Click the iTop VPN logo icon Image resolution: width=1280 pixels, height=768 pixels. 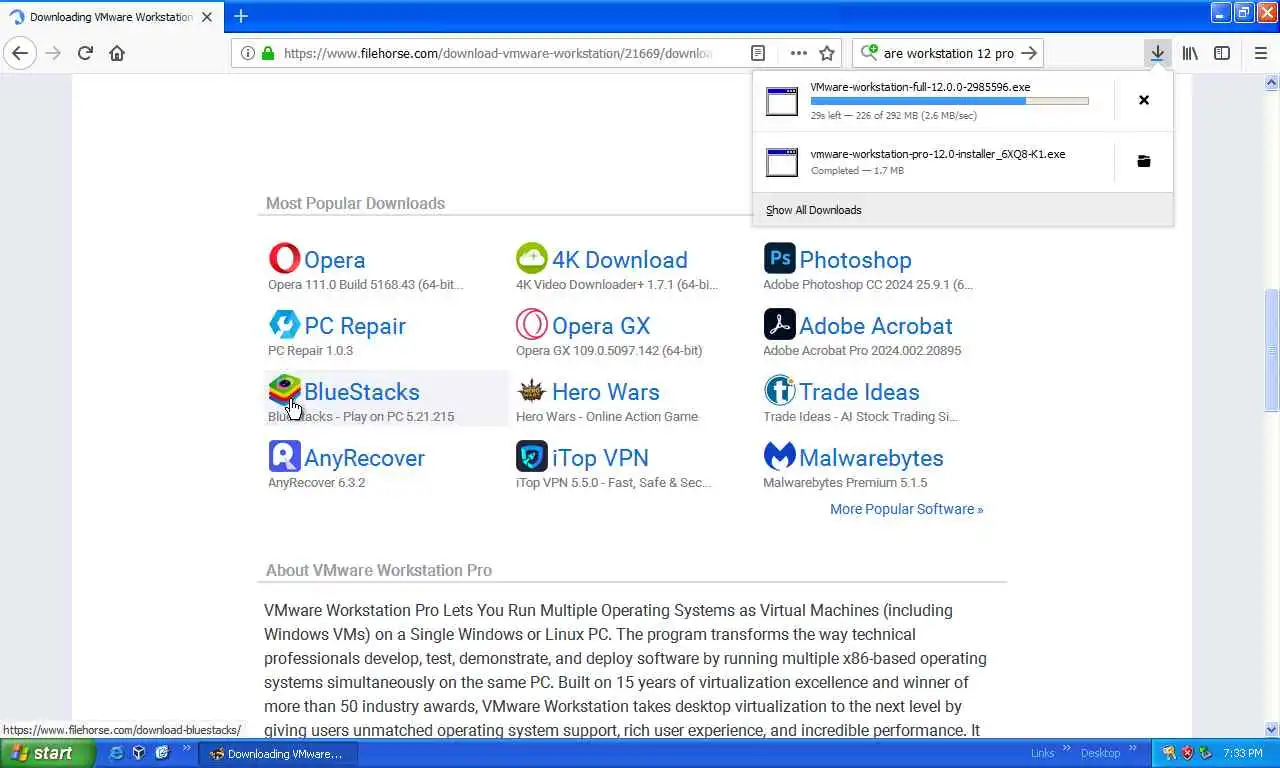pyautogui.click(x=532, y=457)
